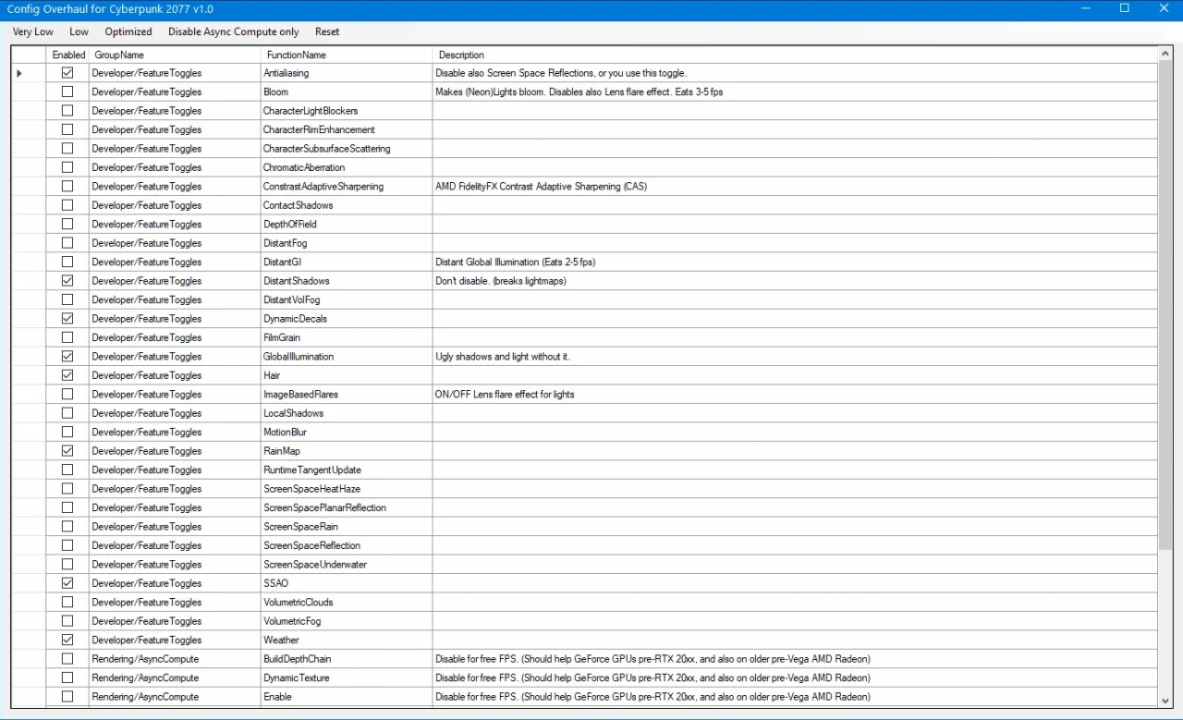
Task: Select Disable Async Compute only
Action: (x=233, y=32)
